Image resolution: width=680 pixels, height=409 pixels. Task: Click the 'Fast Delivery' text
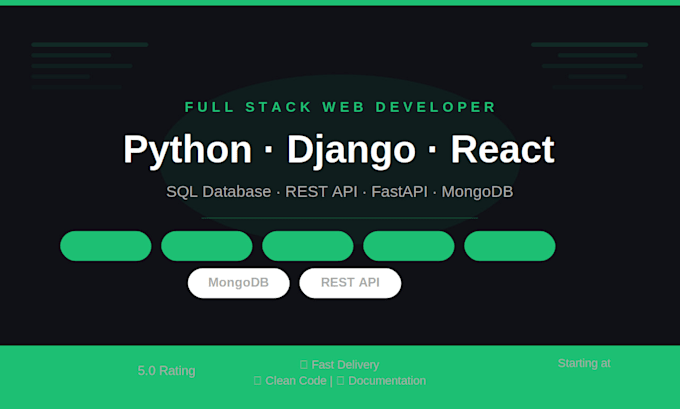point(345,365)
